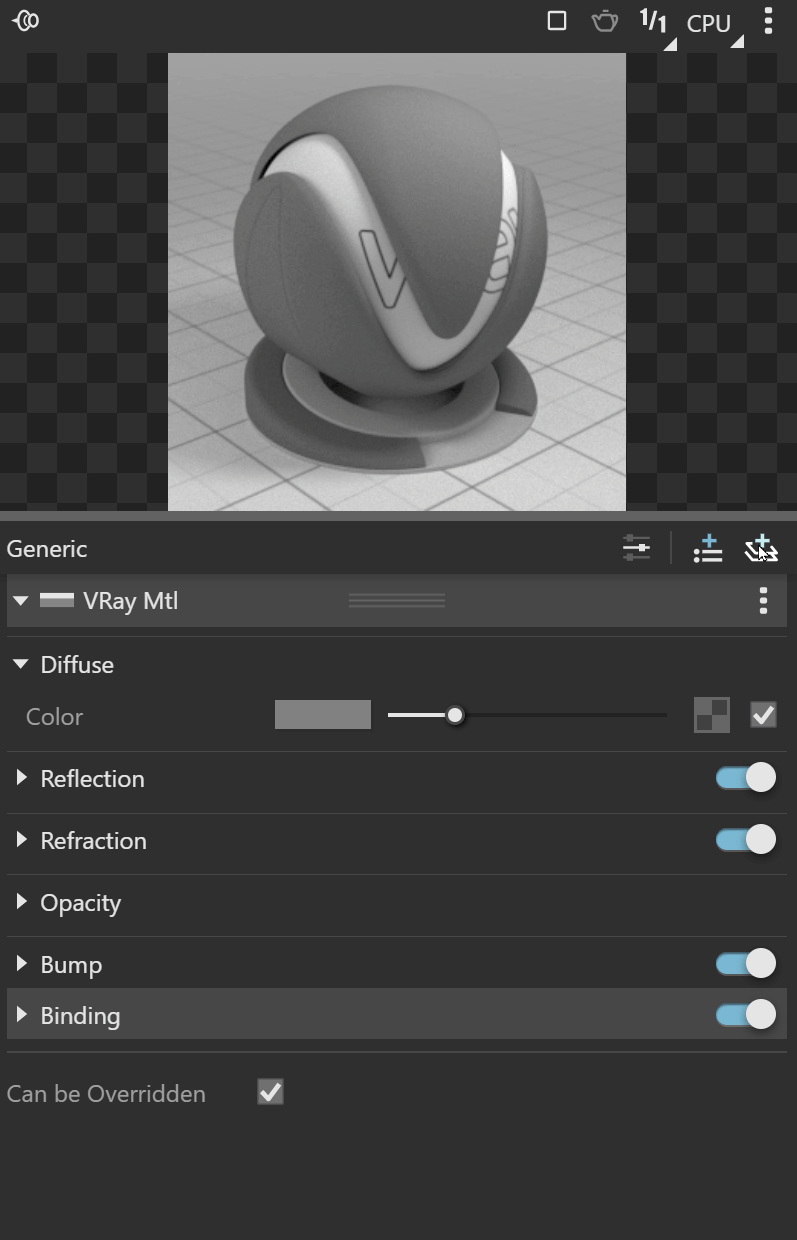Turn off the Bump toggle
This screenshot has width=797, height=1240.
746,964
